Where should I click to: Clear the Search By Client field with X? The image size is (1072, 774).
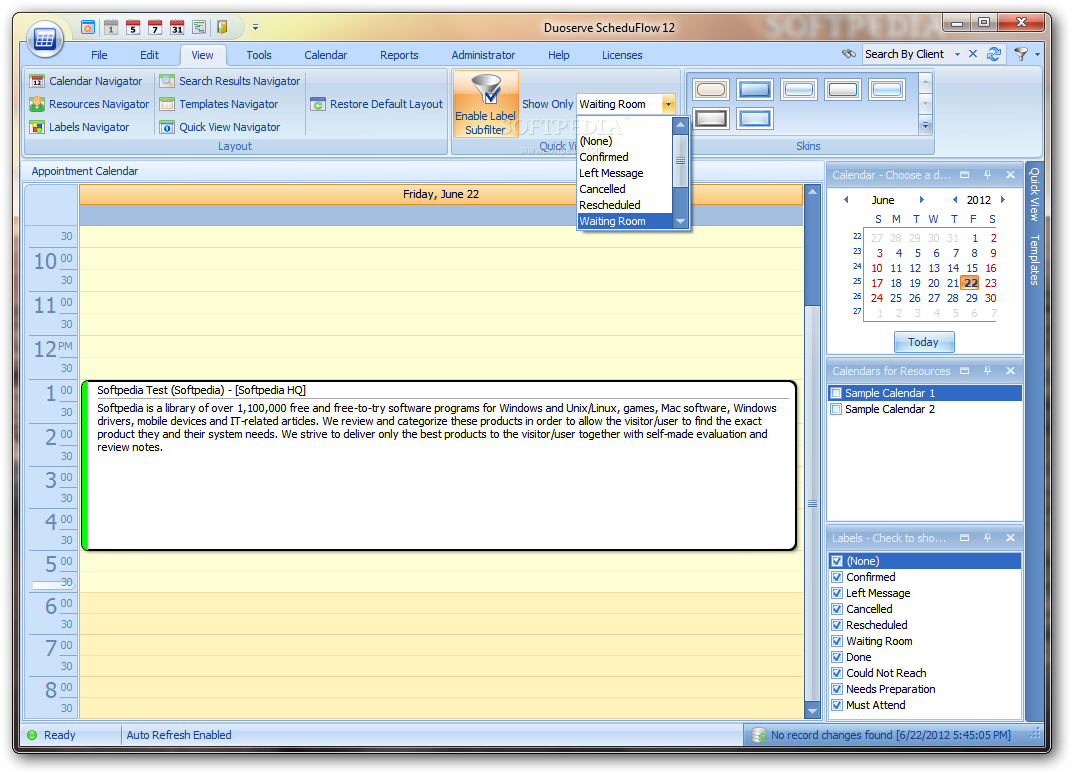point(973,54)
